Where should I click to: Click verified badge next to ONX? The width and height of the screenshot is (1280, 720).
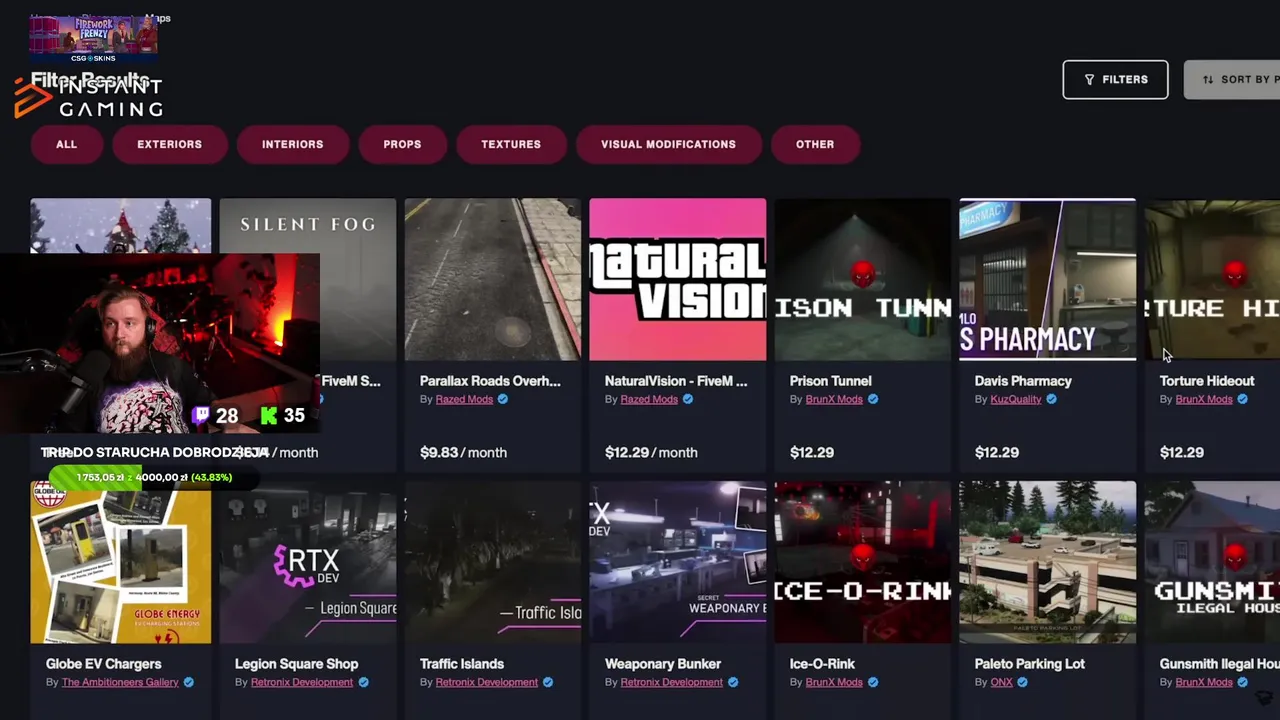1022,682
